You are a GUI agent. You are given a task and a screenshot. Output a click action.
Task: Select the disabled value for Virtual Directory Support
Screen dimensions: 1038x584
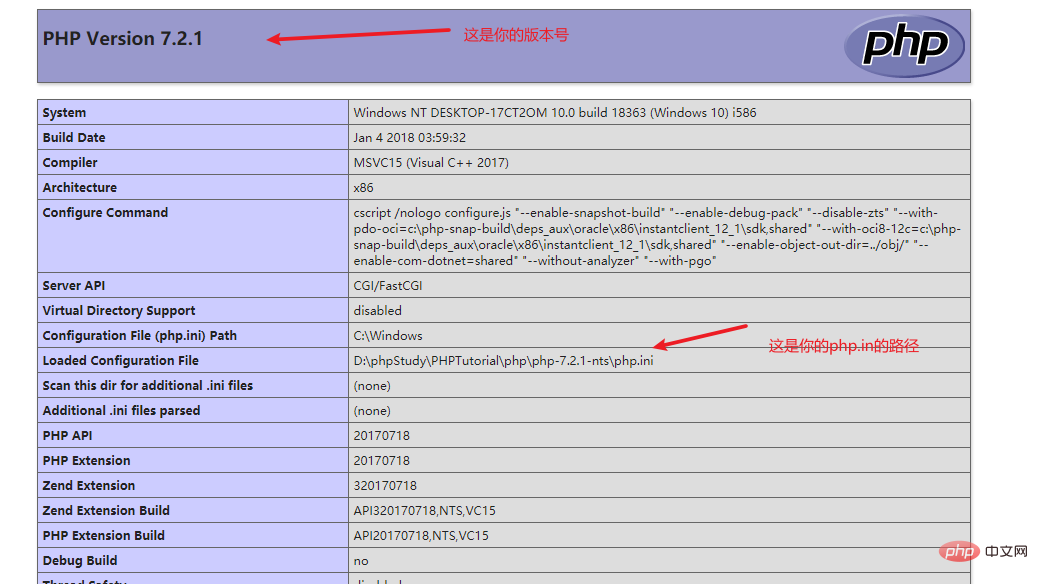tap(377, 311)
